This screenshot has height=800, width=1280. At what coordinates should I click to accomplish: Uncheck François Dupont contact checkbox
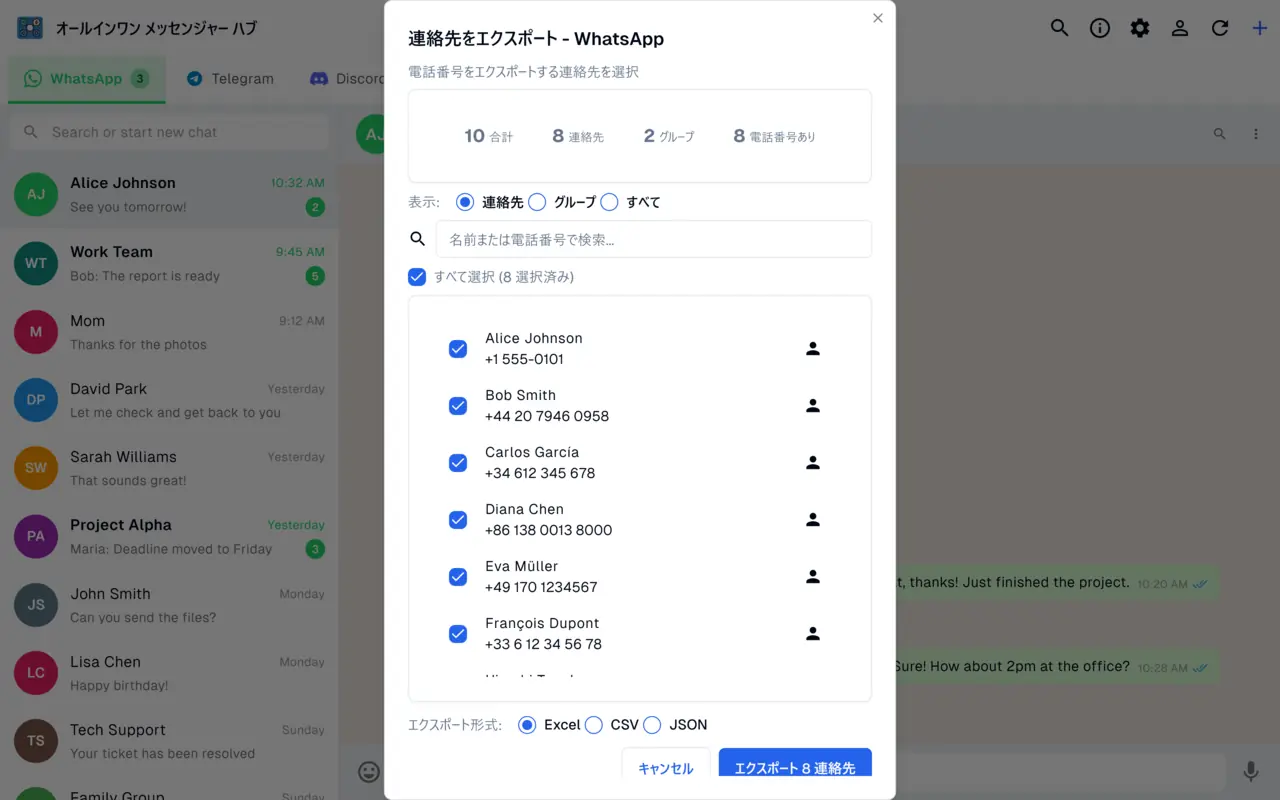tap(458, 634)
